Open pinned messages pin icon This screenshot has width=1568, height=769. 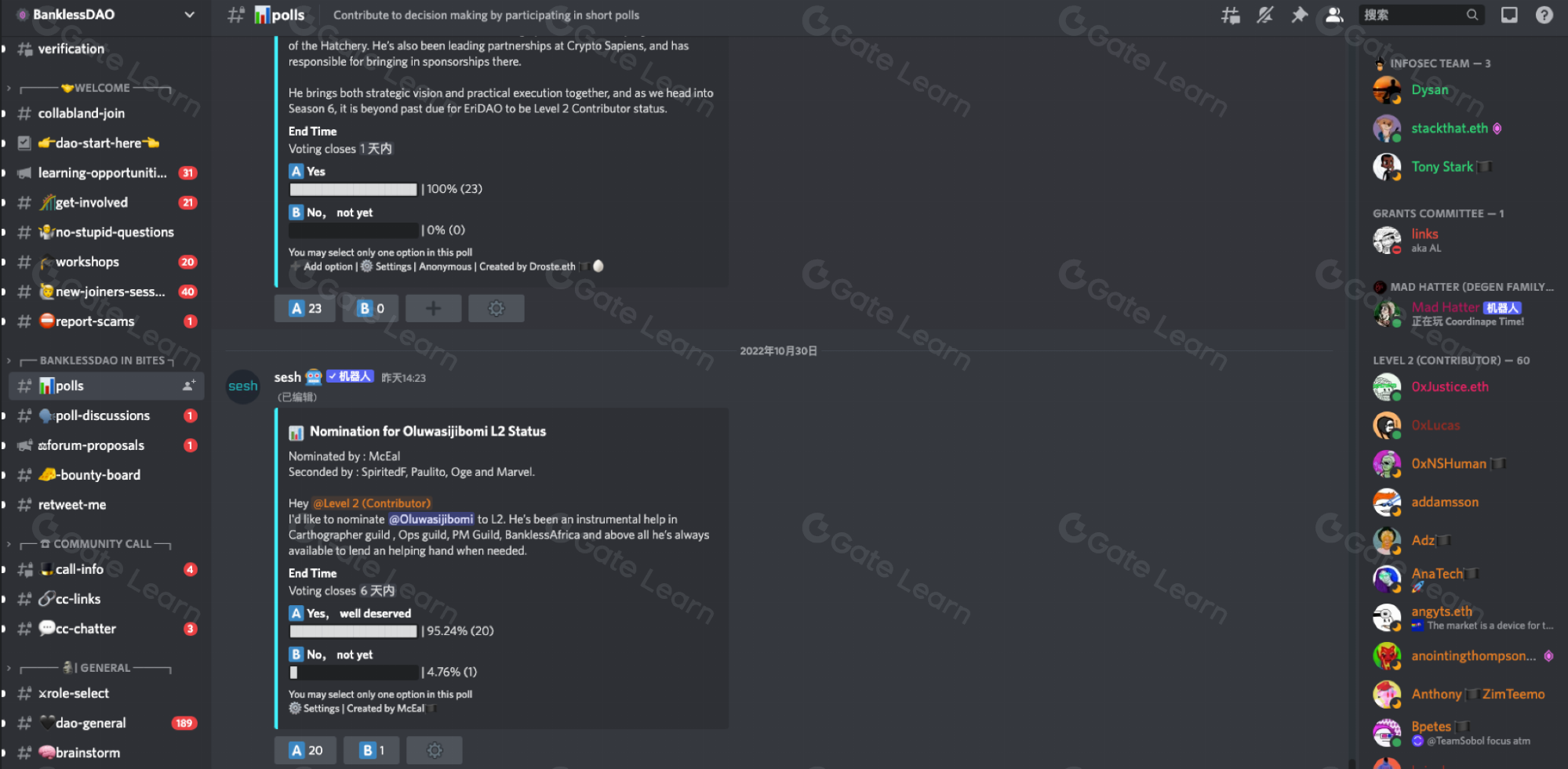(1299, 15)
